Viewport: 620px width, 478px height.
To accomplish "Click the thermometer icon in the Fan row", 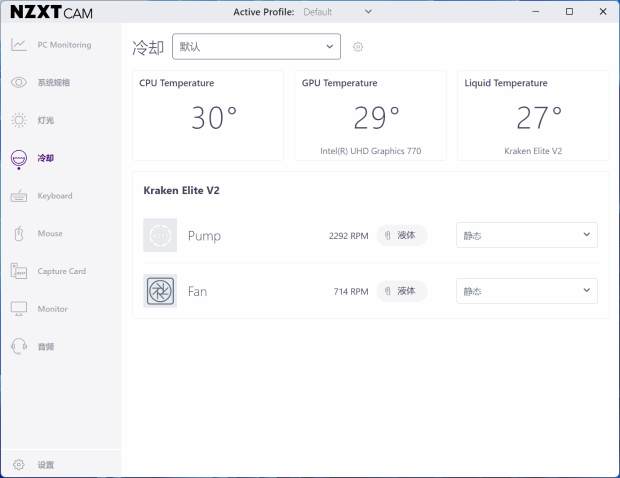I will pos(388,291).
